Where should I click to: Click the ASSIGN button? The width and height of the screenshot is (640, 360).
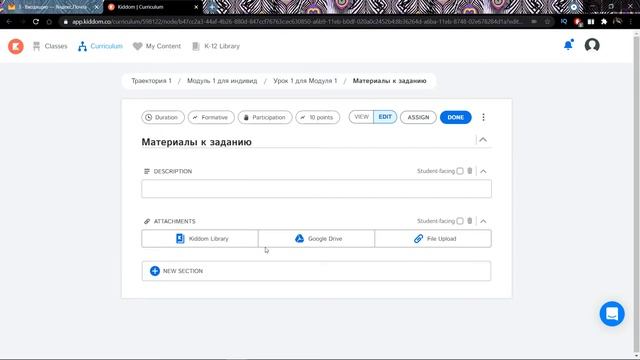(x=418, y=117)
